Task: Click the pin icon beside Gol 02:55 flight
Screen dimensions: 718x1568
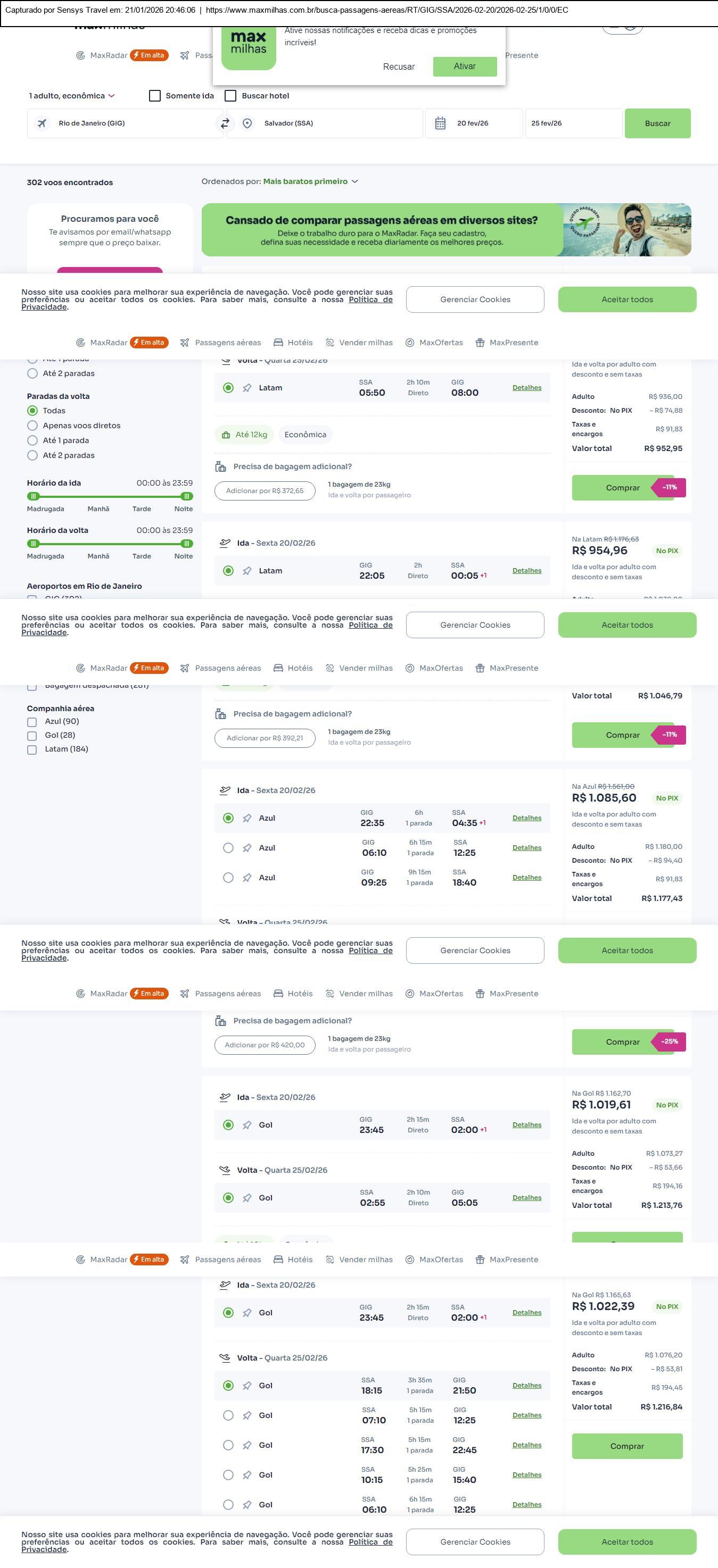Action: (x=247, y=1198)
